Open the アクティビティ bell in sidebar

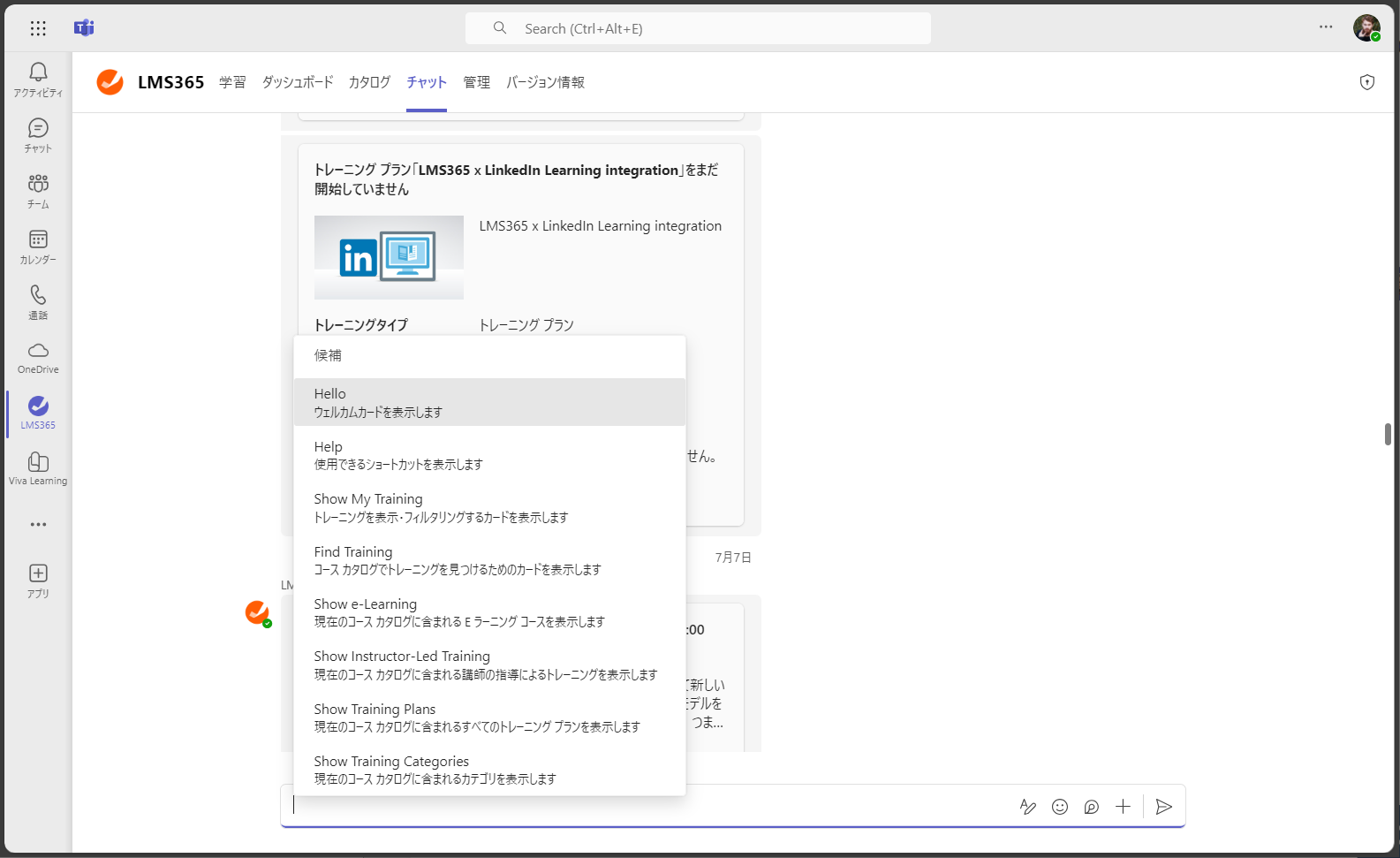click(38, 80)
